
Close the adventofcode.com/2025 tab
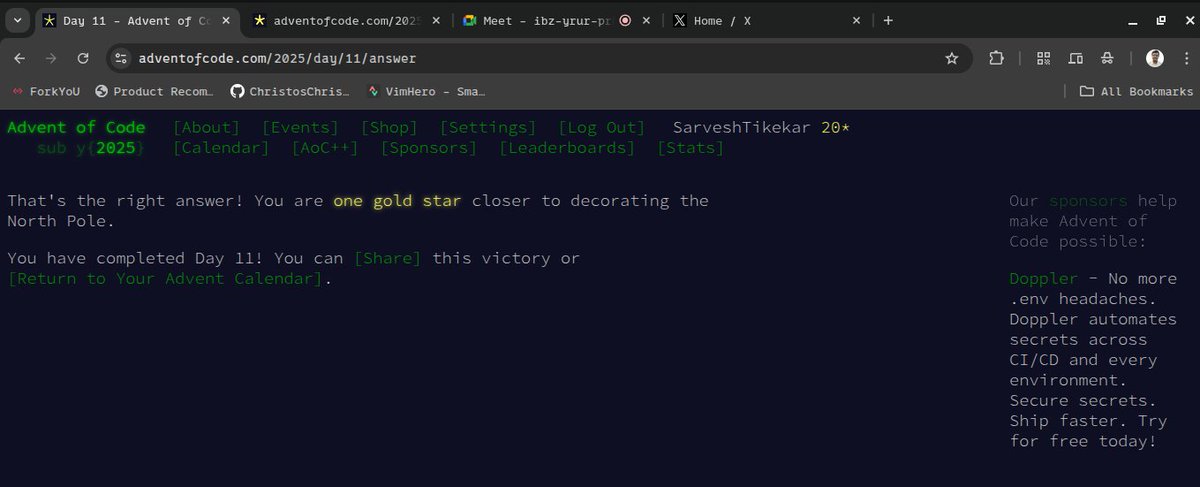(x=436, y=20)
